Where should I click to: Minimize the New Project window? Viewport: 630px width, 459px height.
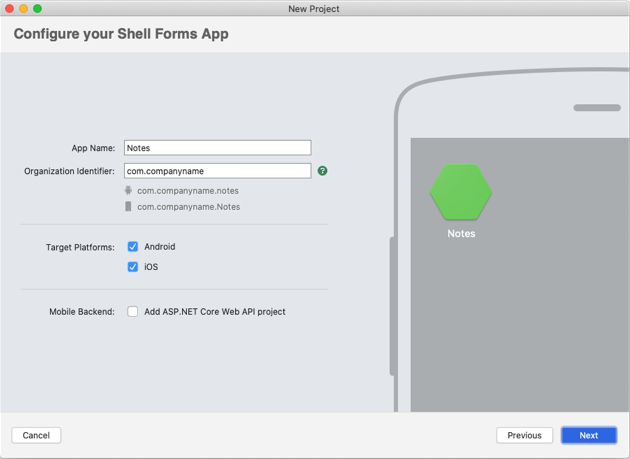[x=24, y=9]
